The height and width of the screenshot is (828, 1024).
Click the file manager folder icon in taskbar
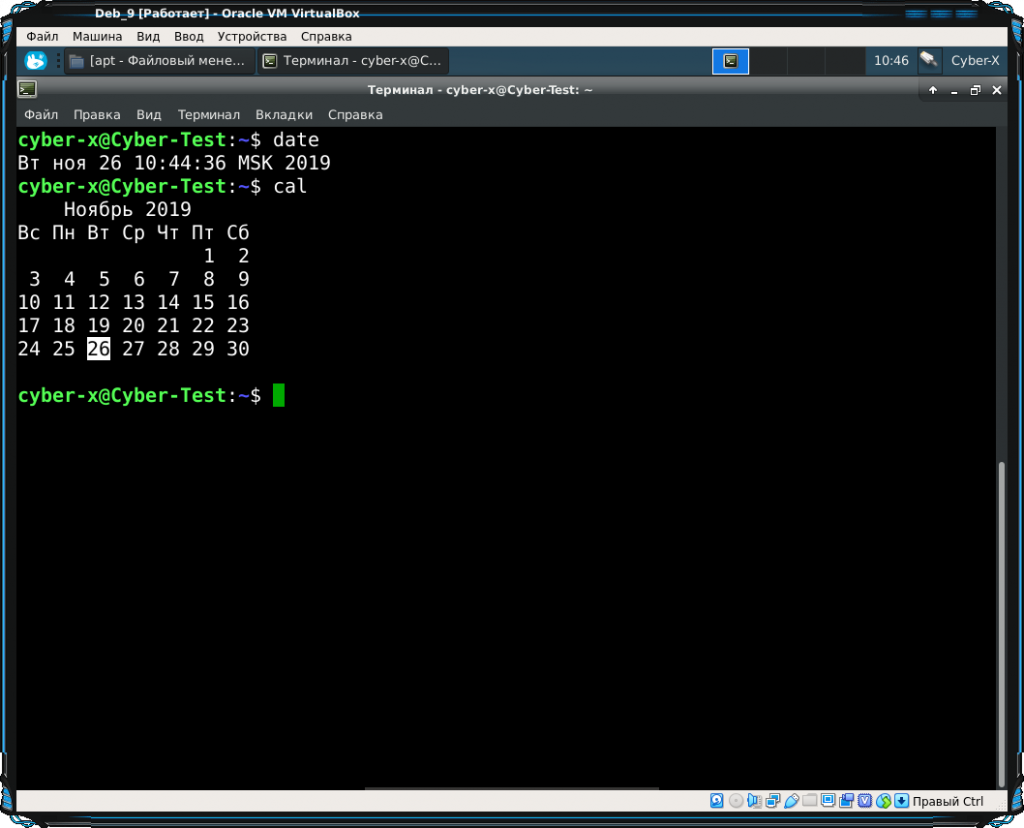(76, 61)
